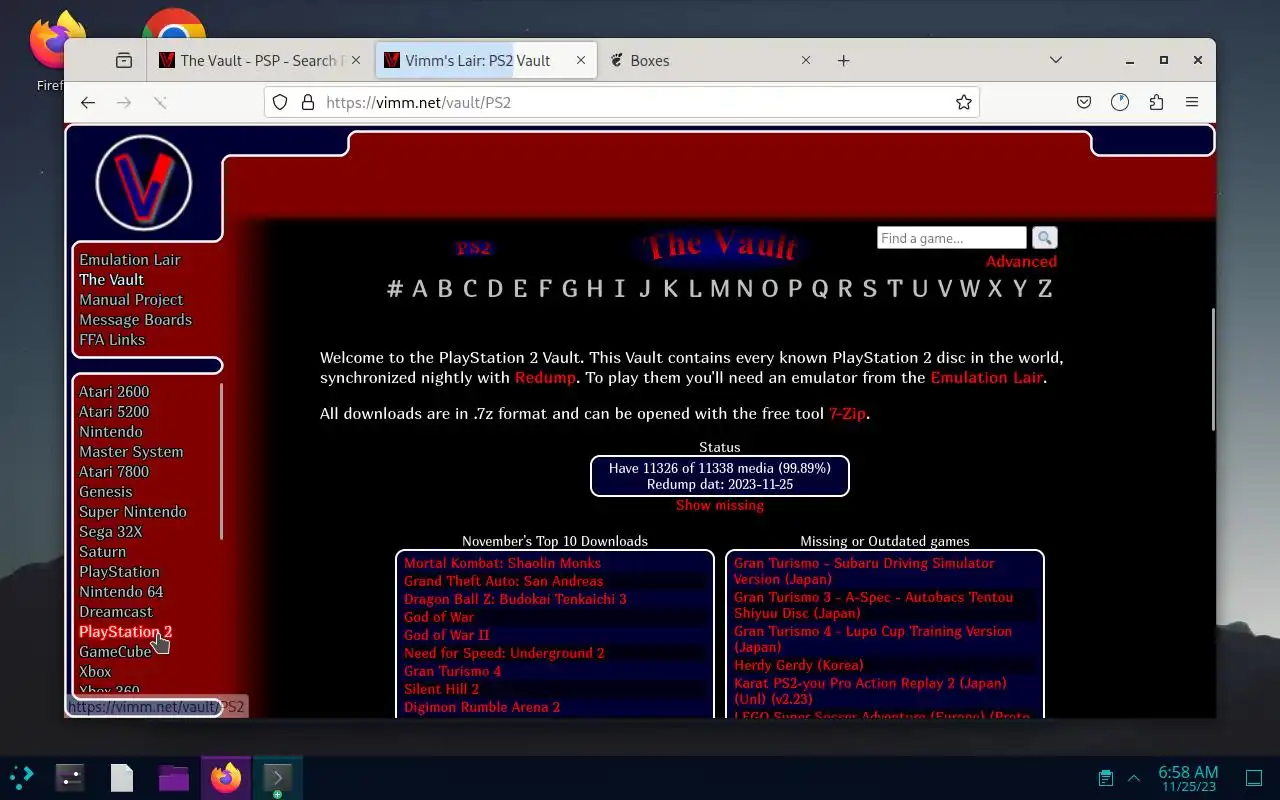Browse games starting with letter Z
This screenshot has width=1280, height=800.
[1045, 288]
